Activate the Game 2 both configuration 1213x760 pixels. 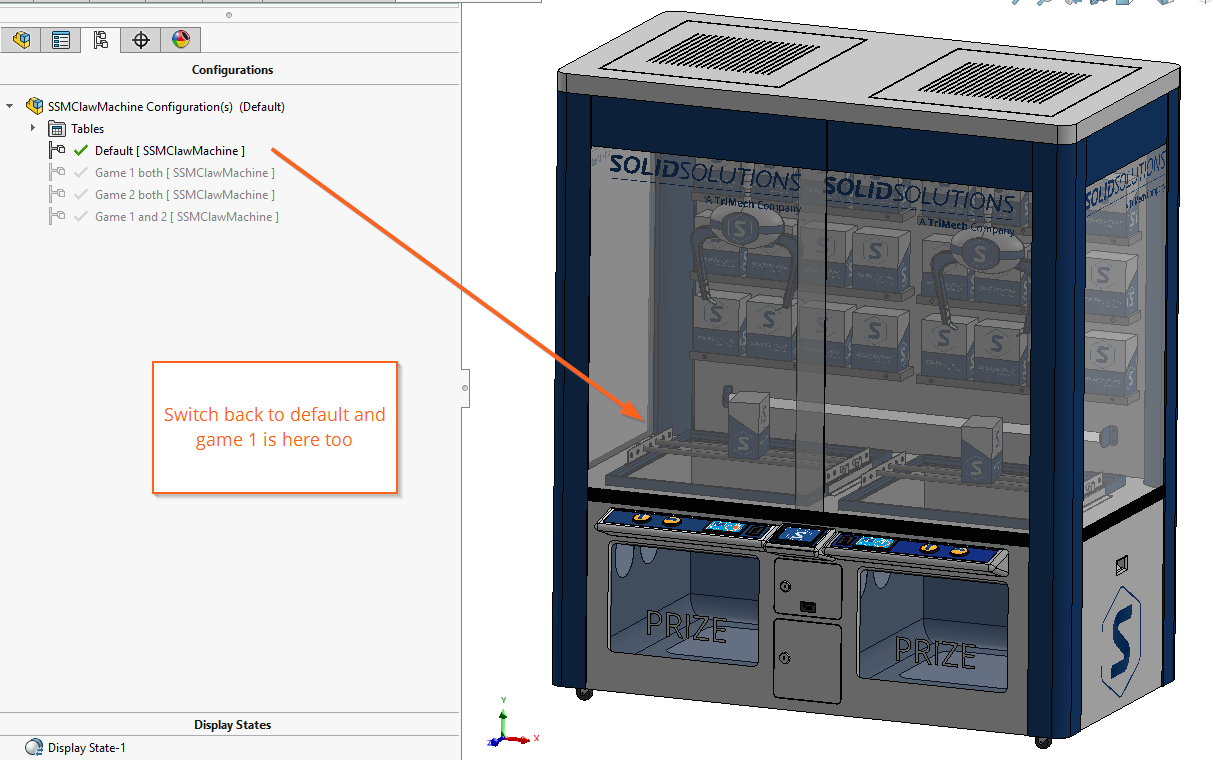pyautogui.click(x=184, y=194)
